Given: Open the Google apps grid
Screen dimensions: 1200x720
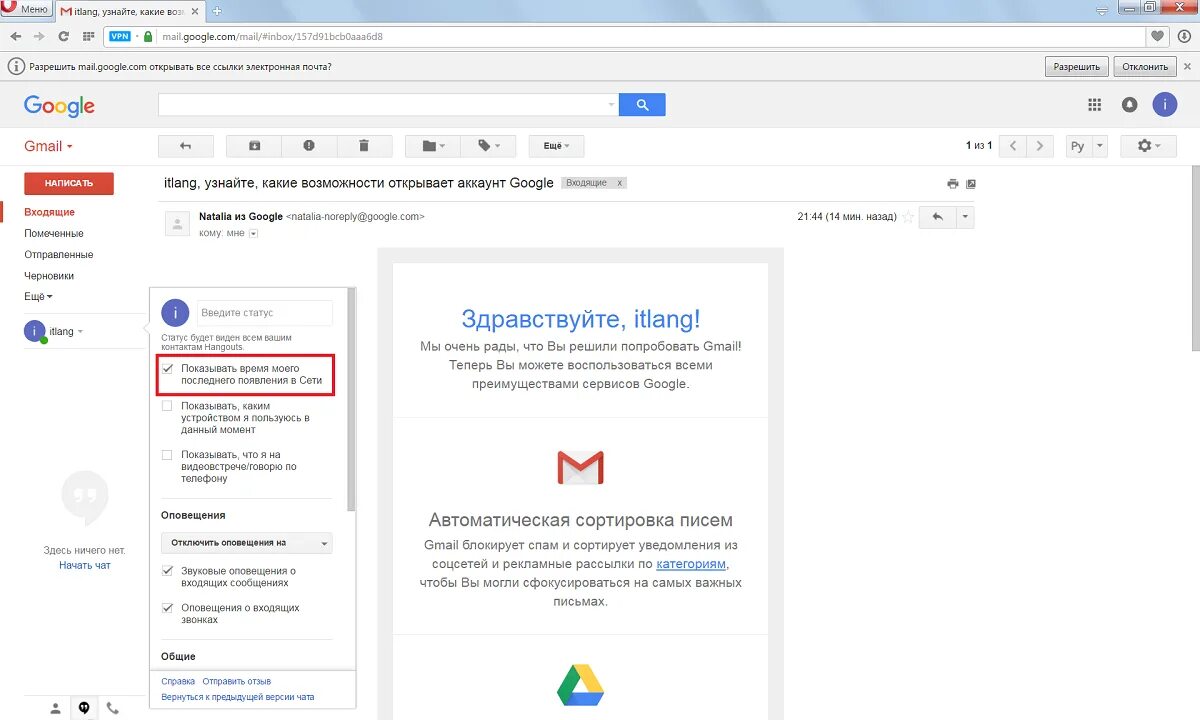Looking at the screenshot, I should coord(1095,104).
